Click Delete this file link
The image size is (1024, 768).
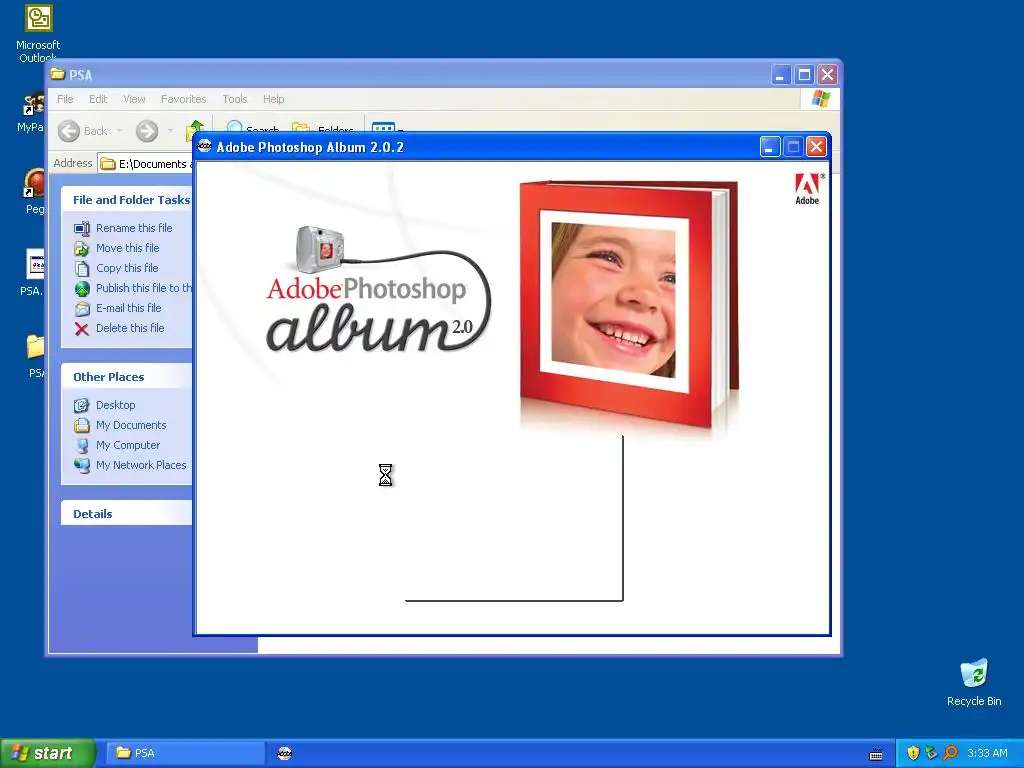[130, 328]
